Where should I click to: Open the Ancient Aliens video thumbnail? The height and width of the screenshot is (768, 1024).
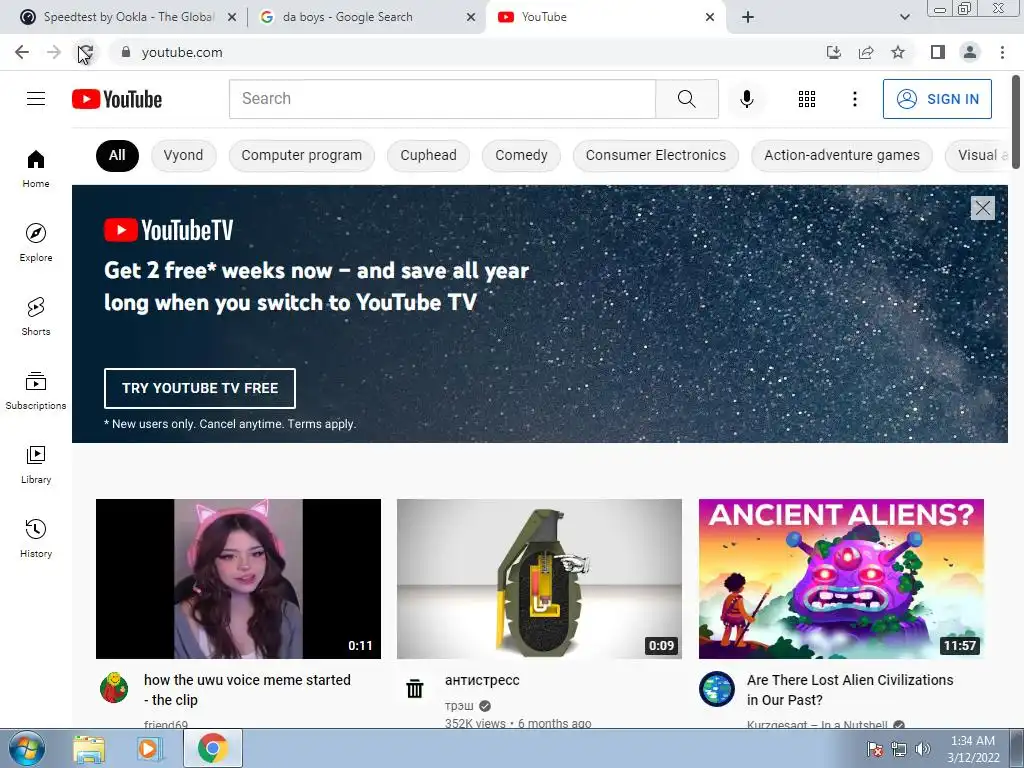point(841,579)
